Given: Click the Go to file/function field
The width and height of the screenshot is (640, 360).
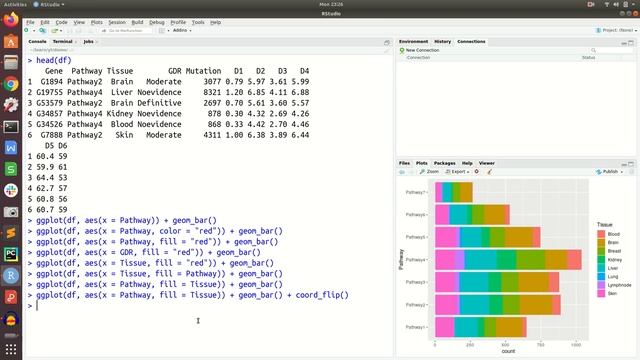Looking at the screenshot, I should tap(126, 31).
